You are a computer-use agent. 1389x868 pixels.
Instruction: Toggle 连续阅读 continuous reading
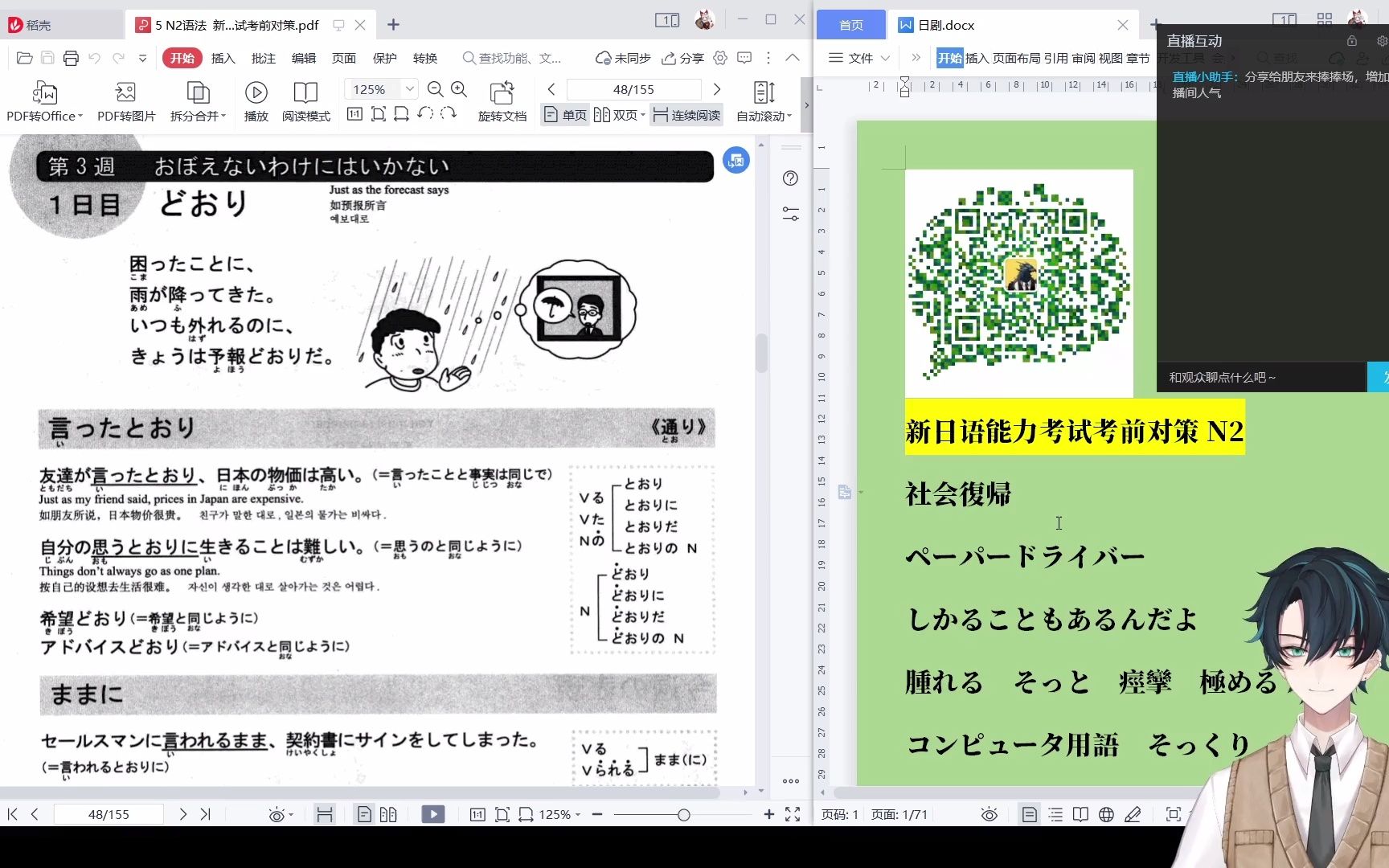tap(686, 115)
